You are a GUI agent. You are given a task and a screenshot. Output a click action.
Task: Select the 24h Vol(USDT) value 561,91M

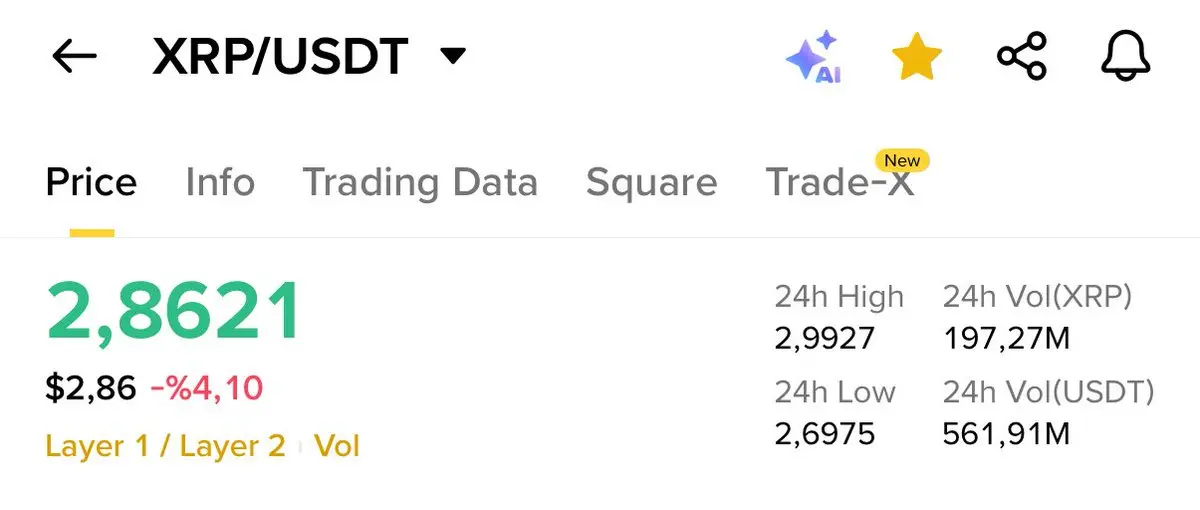(x=1006, y=433)
